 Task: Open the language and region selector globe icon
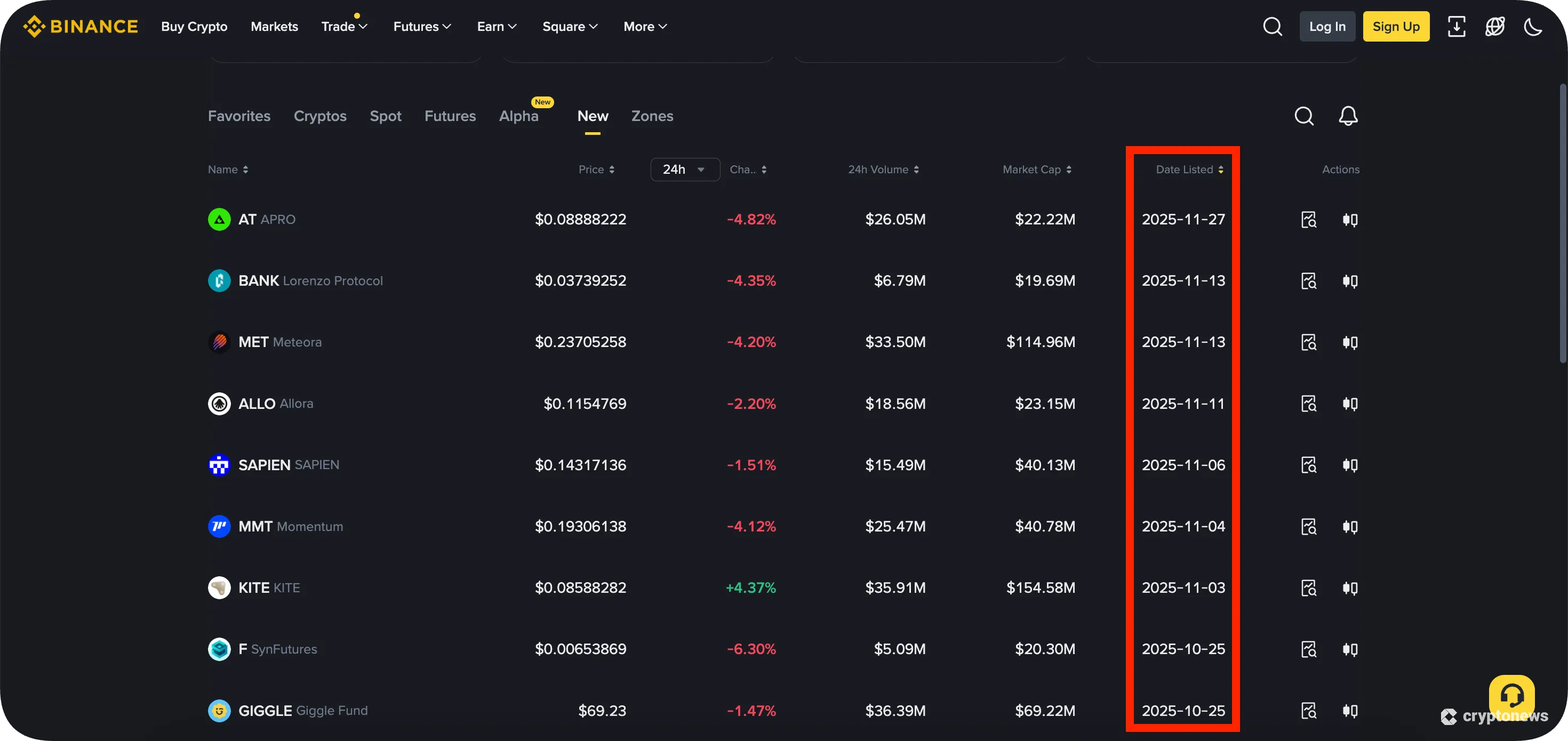tap(1495, 26)
